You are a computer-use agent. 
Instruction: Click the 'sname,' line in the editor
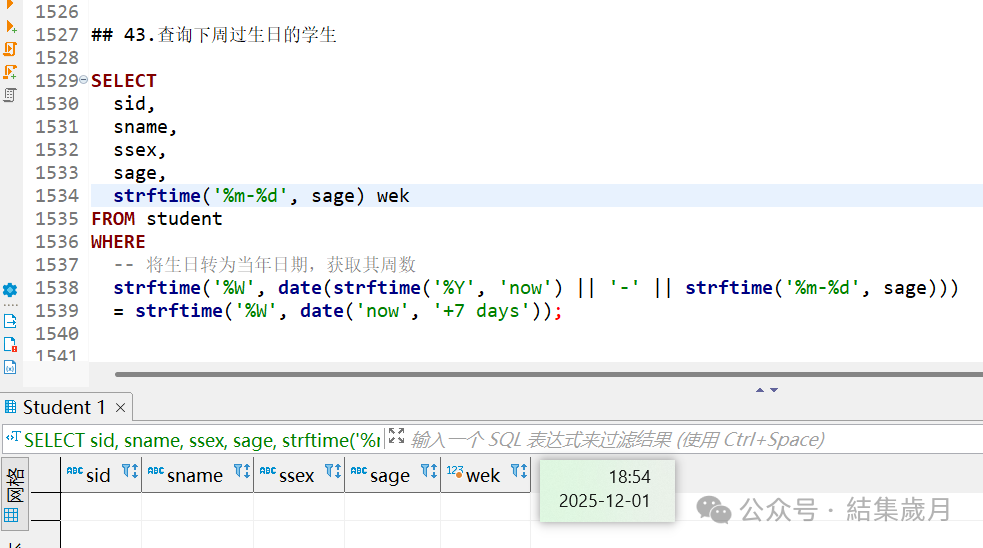point(145,127)
